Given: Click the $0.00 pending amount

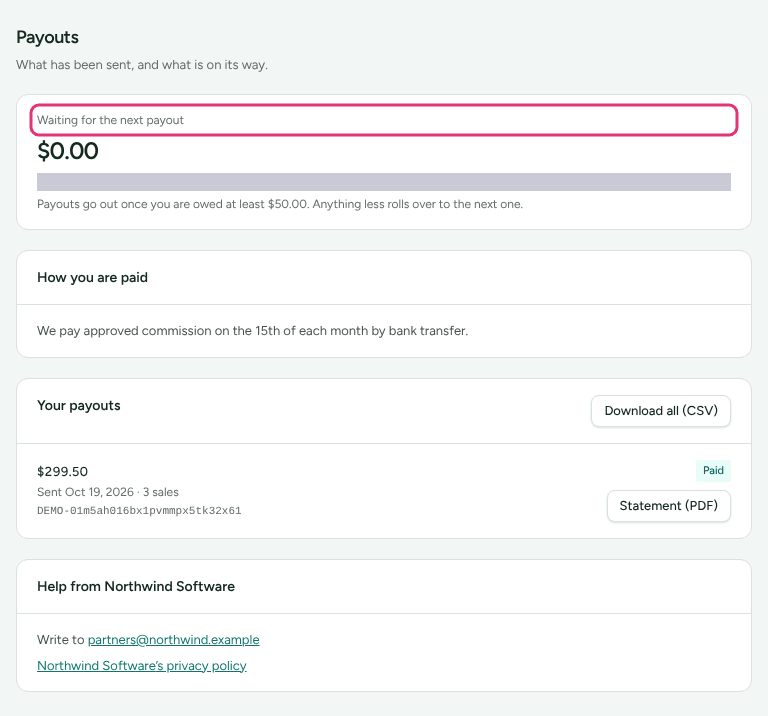Looking at the screenshot, I should coord(68,151).
